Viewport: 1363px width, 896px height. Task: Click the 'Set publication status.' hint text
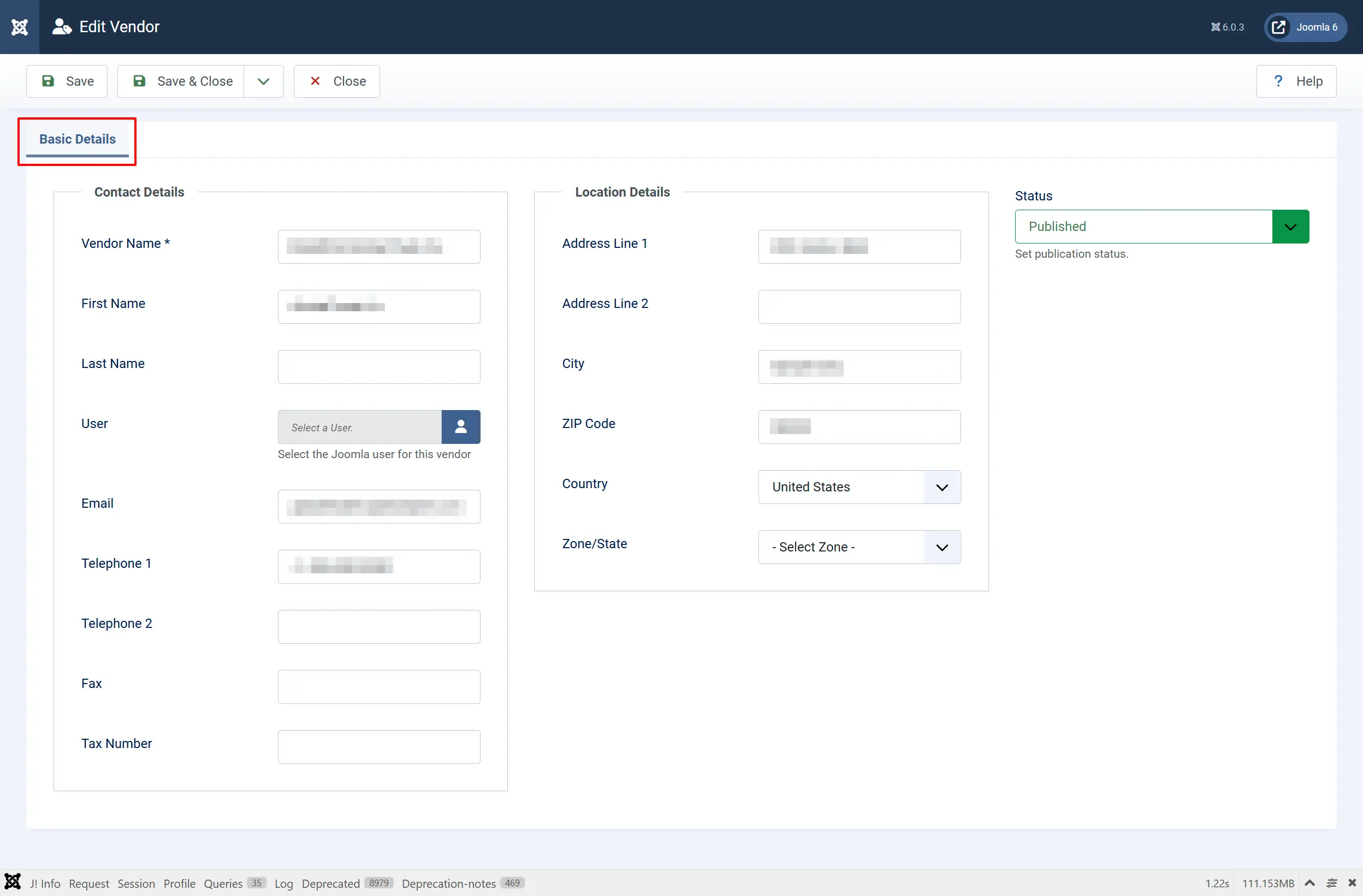point(1071,254)
